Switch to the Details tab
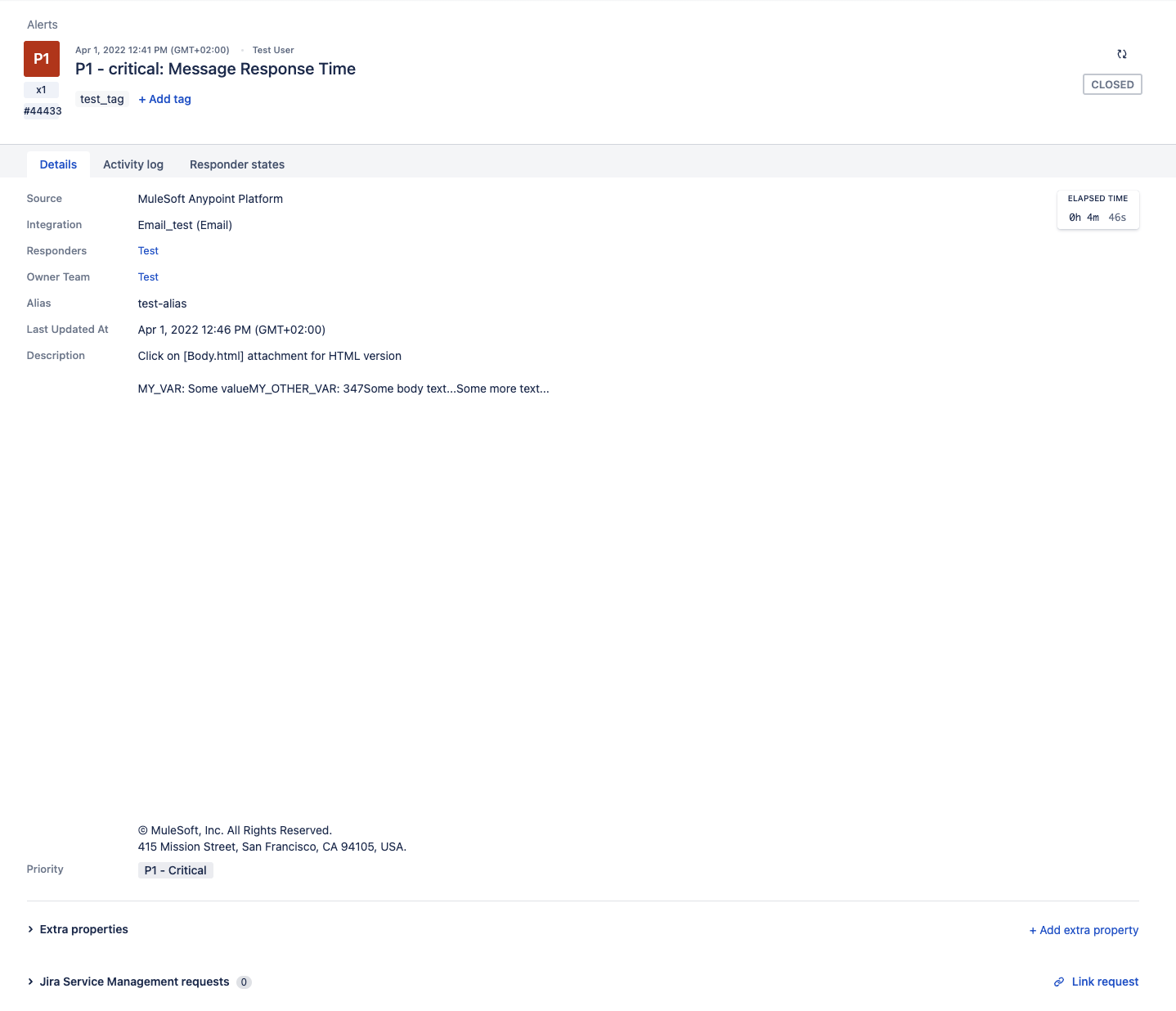 (58, 164)
